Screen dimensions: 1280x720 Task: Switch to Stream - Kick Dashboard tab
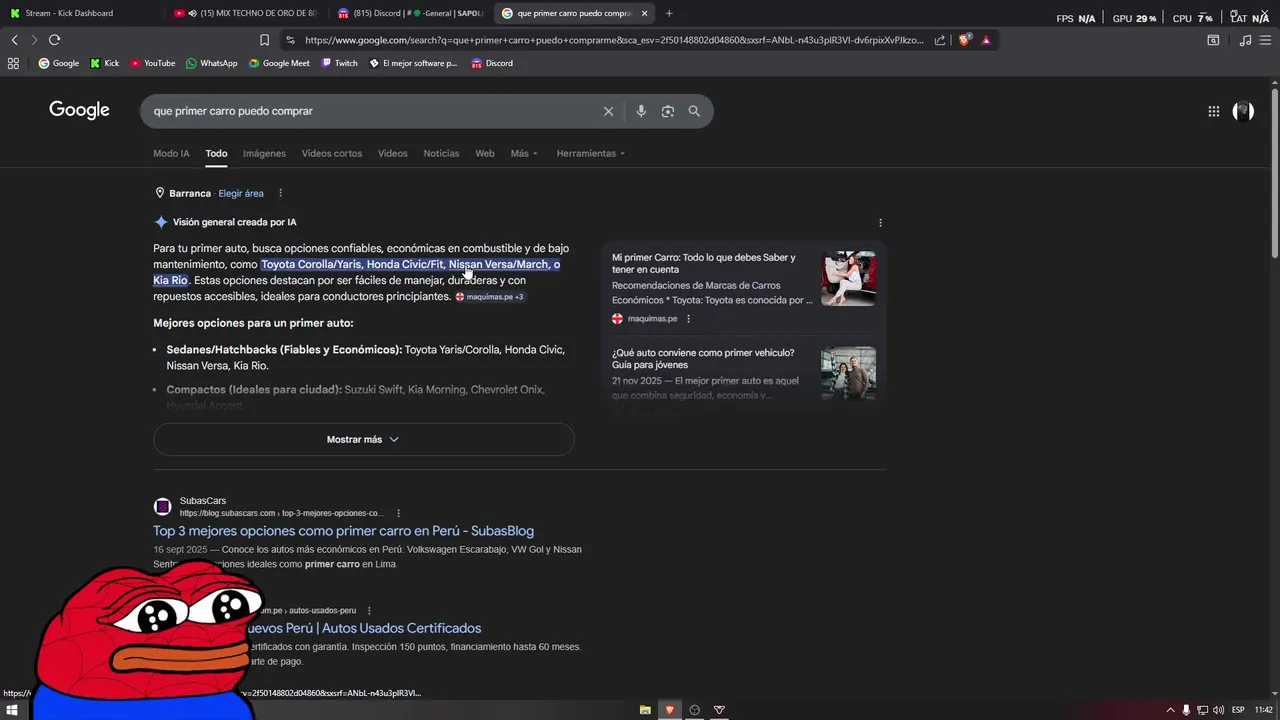[68, 13]
